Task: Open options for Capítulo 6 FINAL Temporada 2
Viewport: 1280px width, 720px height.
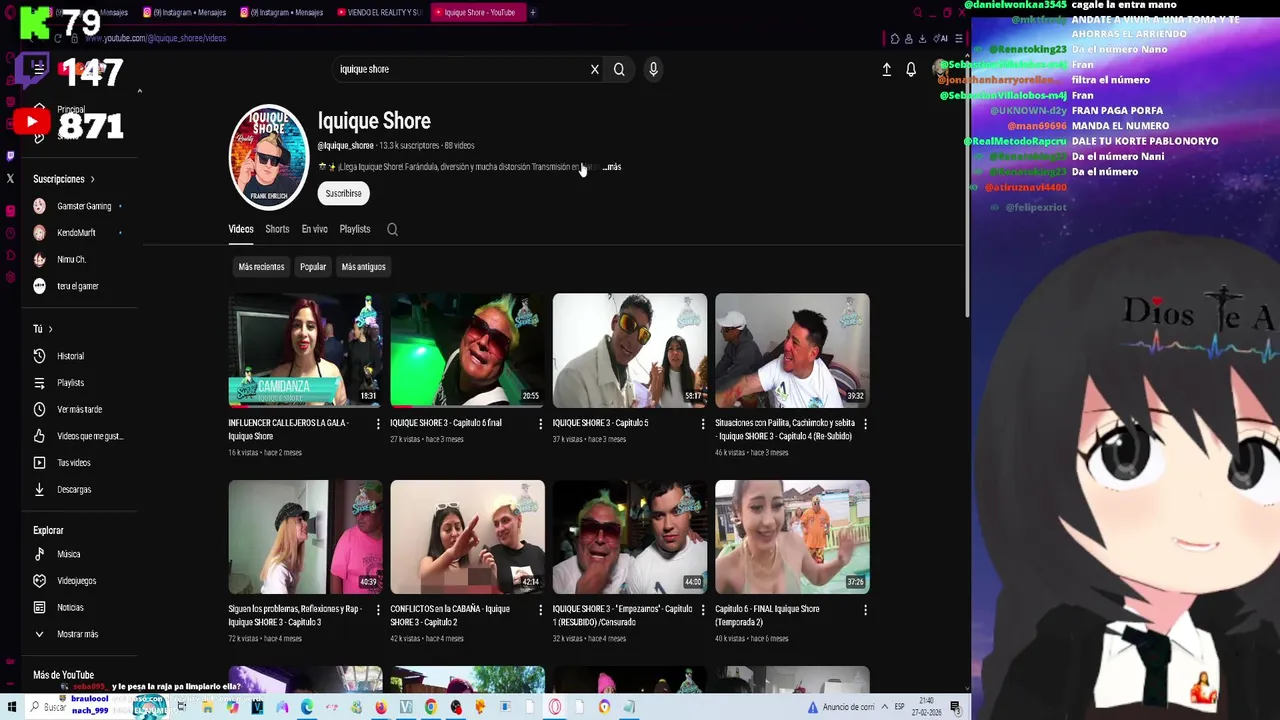Action: pyautogui.click(x=865, y=610)
